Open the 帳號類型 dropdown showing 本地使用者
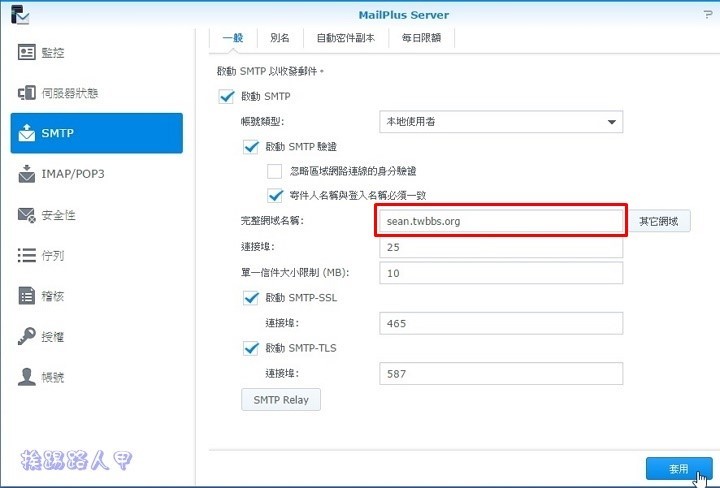The image size is (720, 488). point(501,122)
